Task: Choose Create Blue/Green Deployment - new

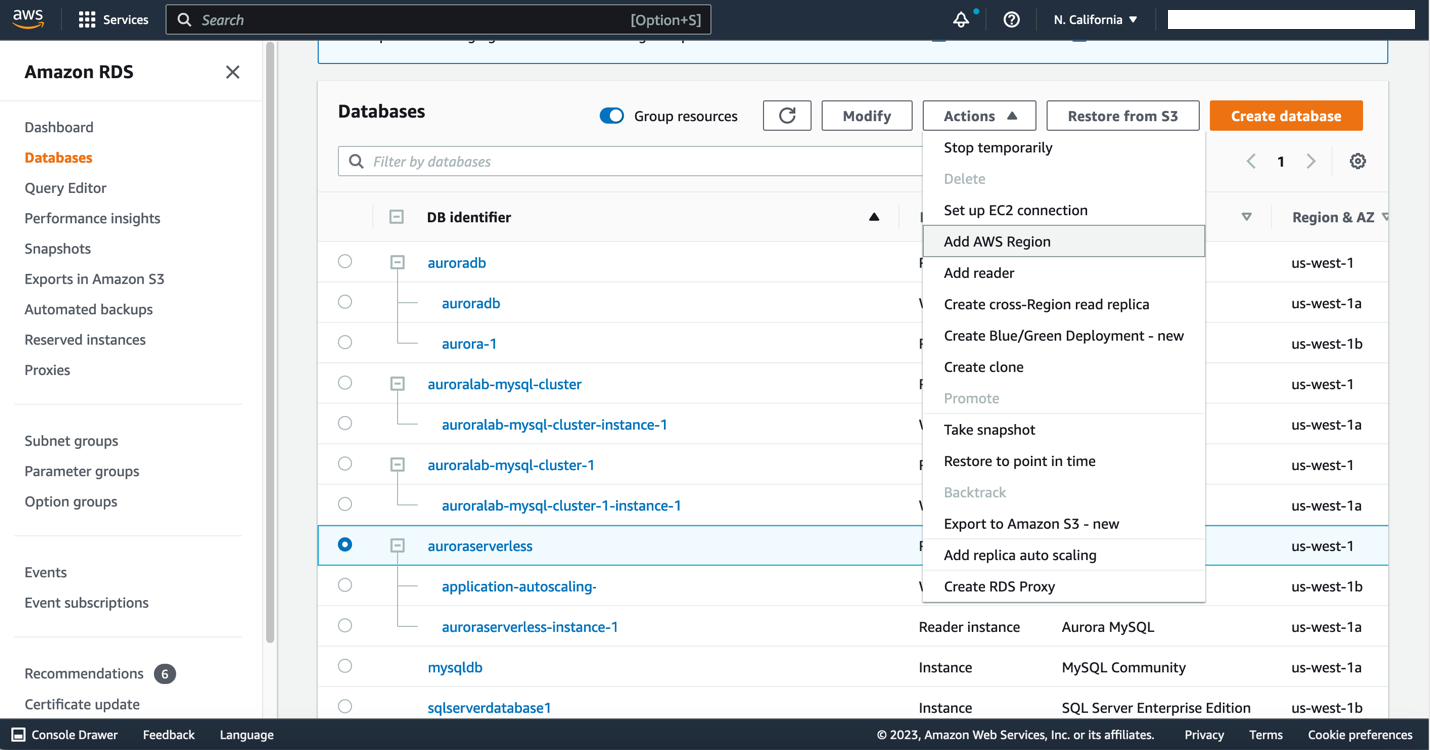Action: tap(1064, 336)
